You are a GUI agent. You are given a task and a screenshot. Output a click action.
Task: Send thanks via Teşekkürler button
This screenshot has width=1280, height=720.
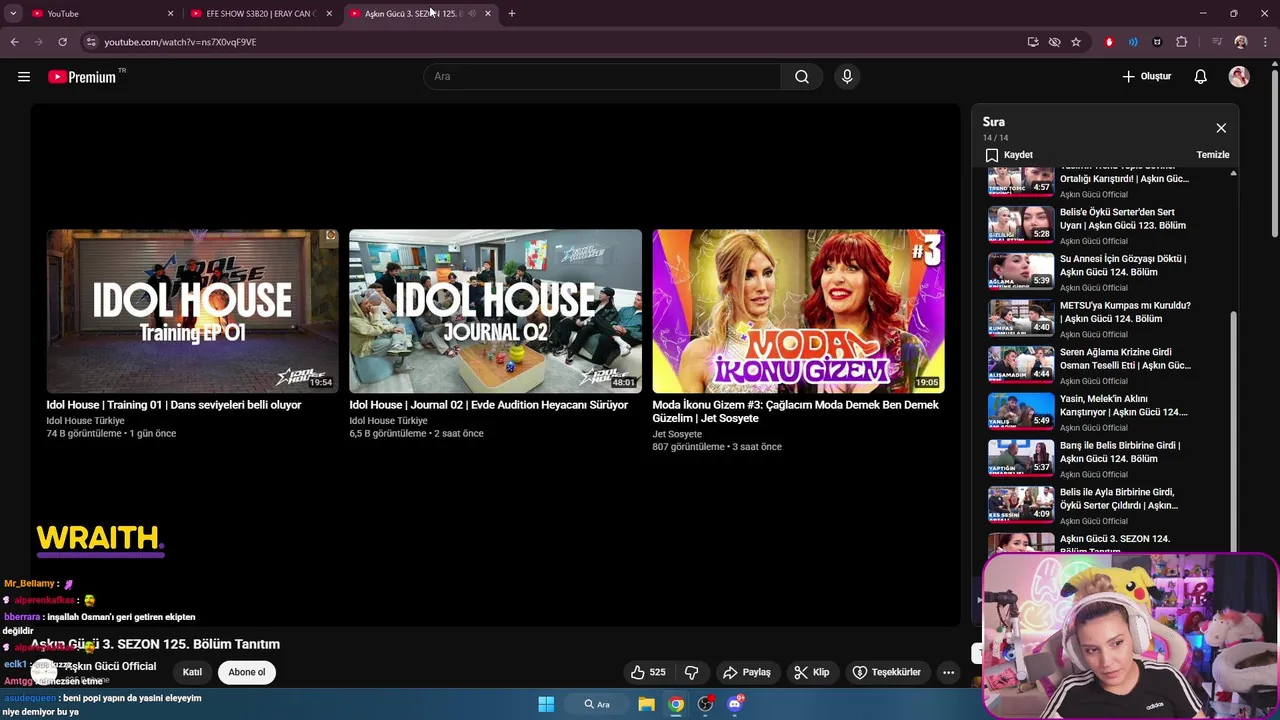click(887, 672)
